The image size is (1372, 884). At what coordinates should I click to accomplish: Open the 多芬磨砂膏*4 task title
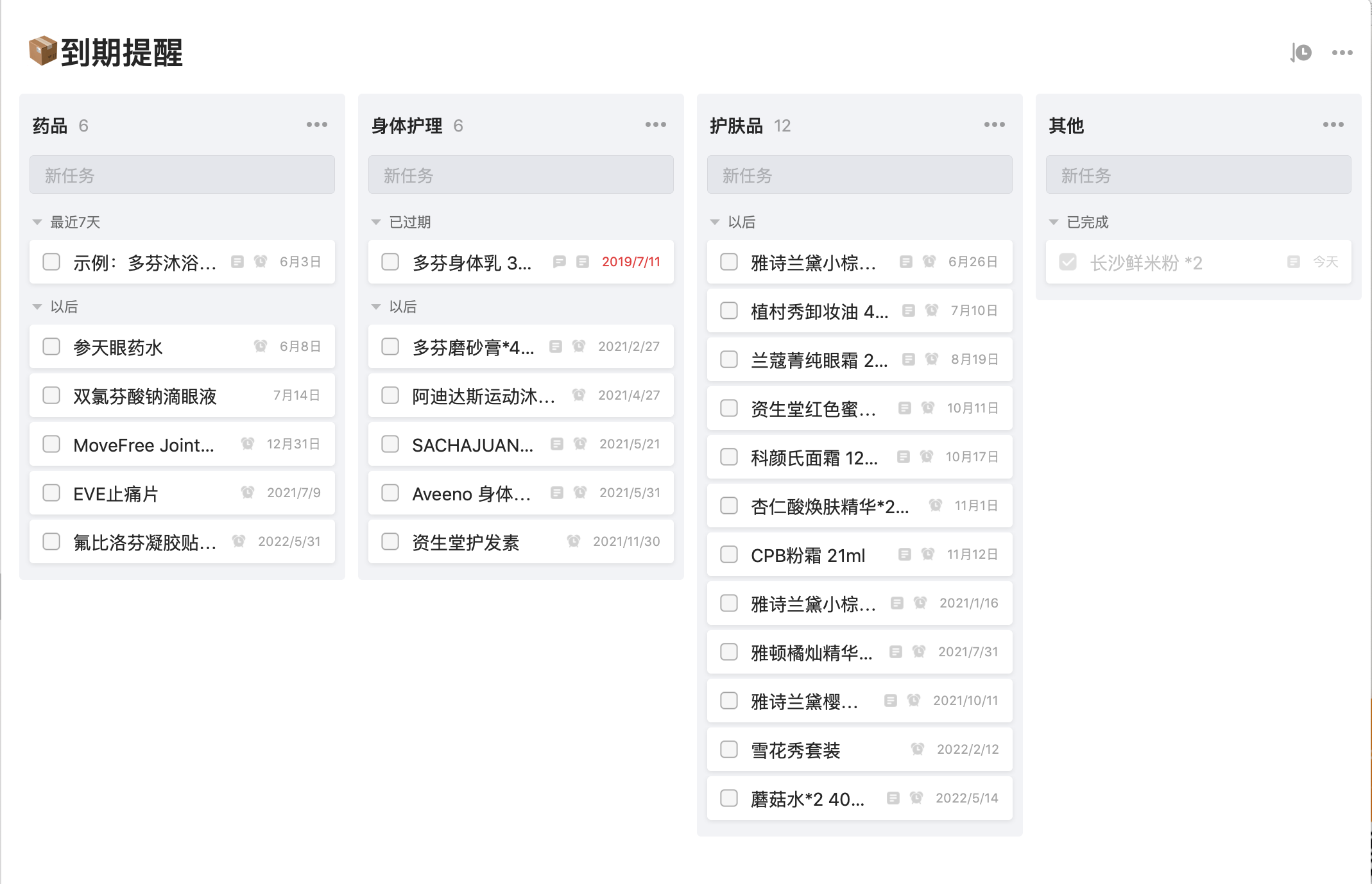pos(473,347)
